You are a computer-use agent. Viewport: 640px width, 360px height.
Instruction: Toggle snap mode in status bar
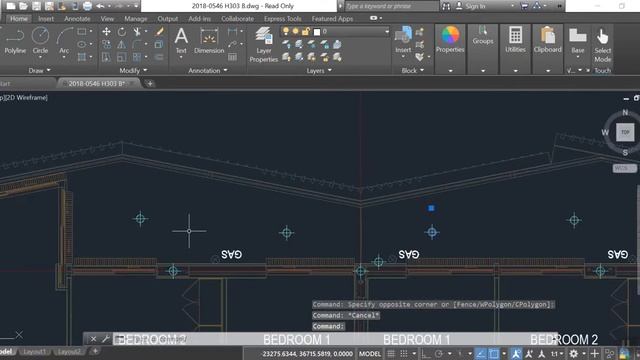[404, 354]
